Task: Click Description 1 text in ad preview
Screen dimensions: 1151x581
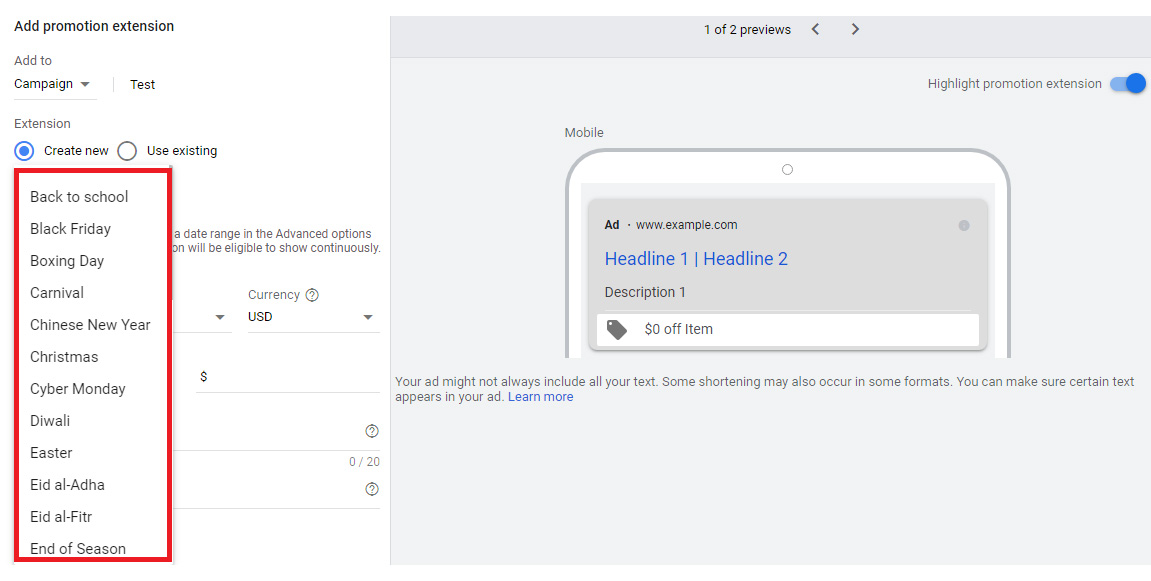Action: point(645,292)
